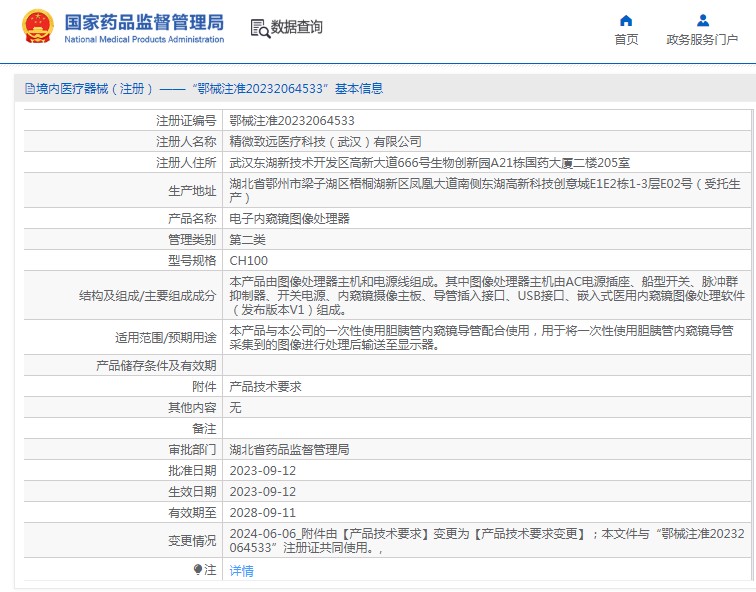Screen dimensions: 756x592
Task: Click the 审批部门 label cell
Action: point(192,450)
